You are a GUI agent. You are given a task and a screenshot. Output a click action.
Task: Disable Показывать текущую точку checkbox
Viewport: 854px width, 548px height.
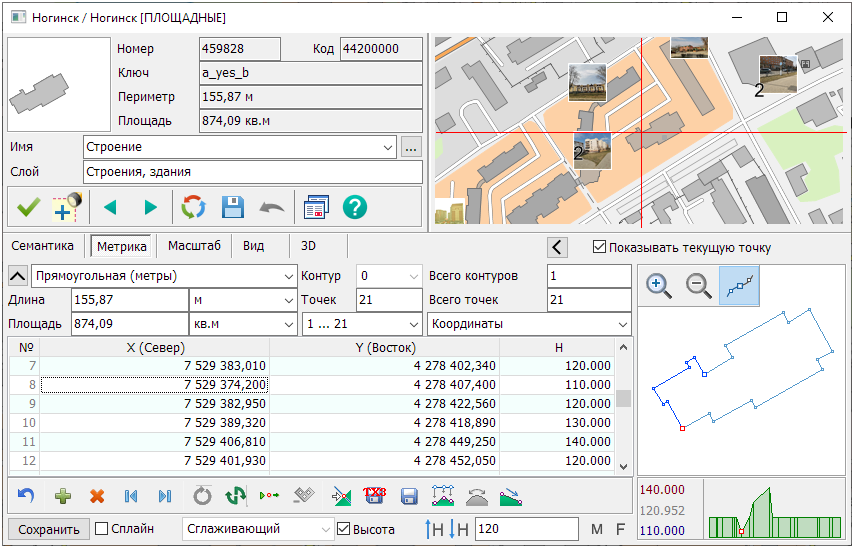(599, 247)
